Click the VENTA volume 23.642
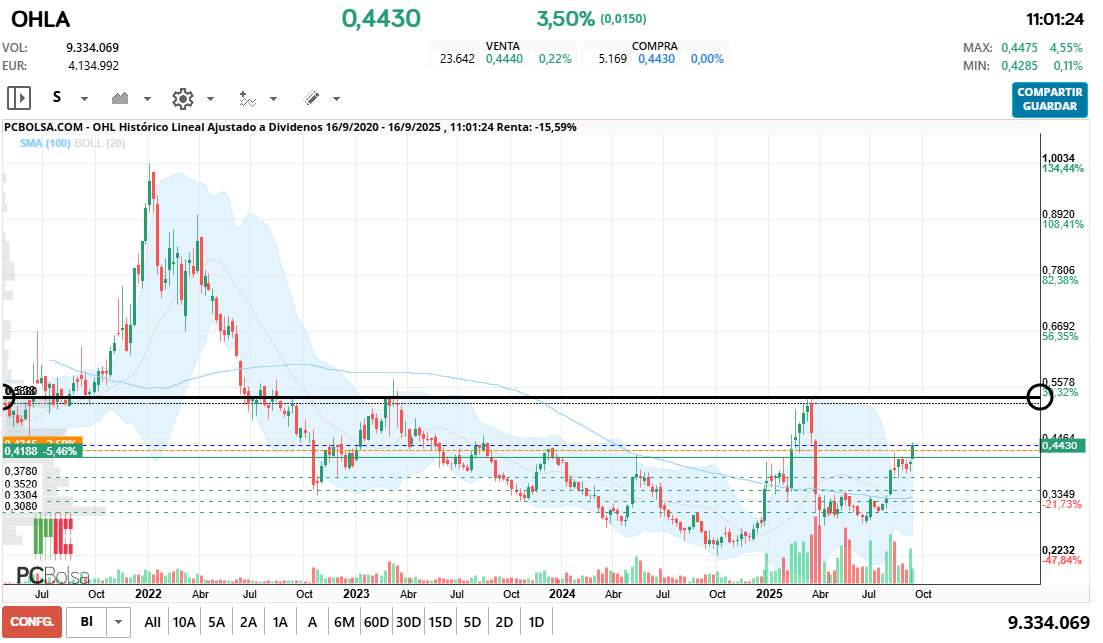 457,59
